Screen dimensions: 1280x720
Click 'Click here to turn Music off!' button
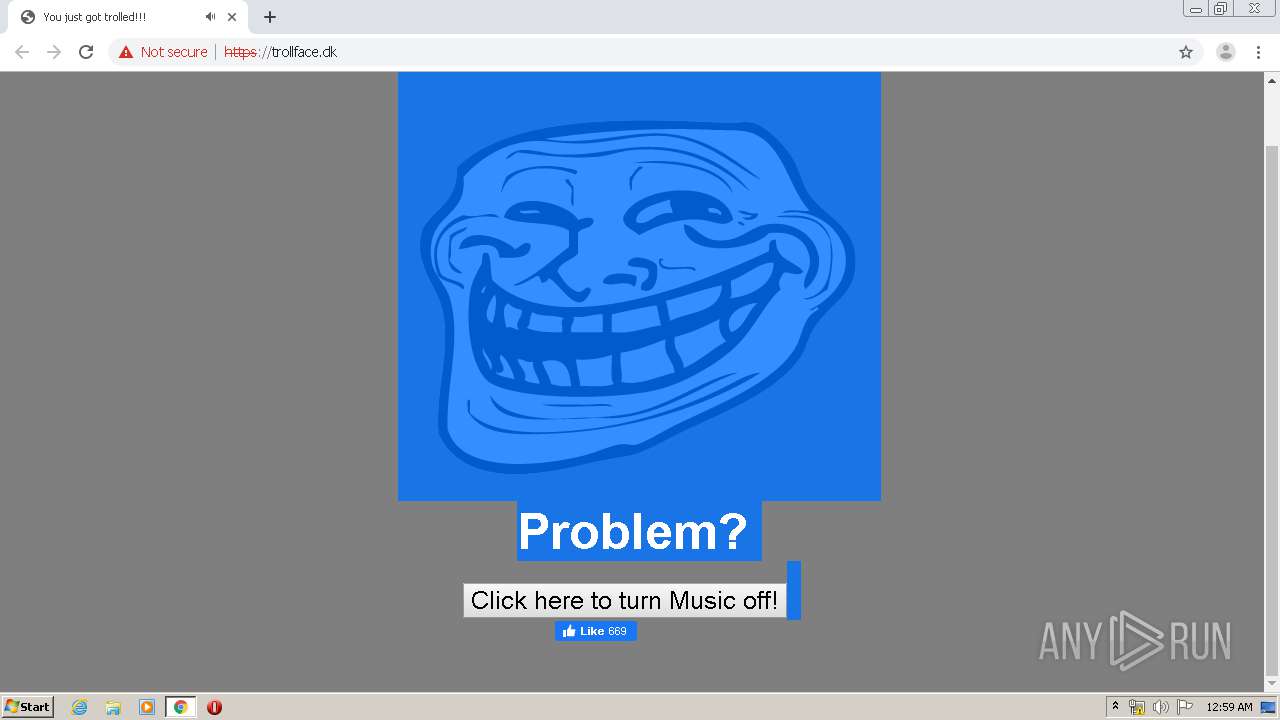(624, 600)
